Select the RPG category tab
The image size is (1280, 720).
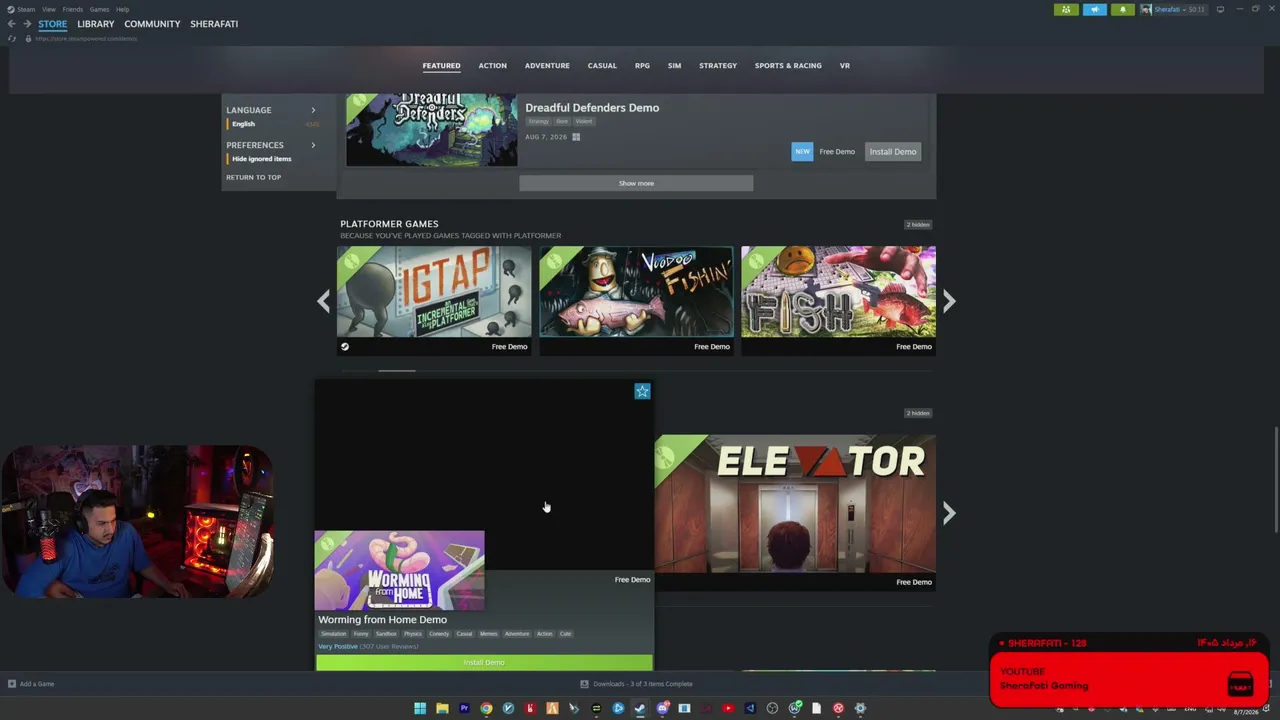642,66
